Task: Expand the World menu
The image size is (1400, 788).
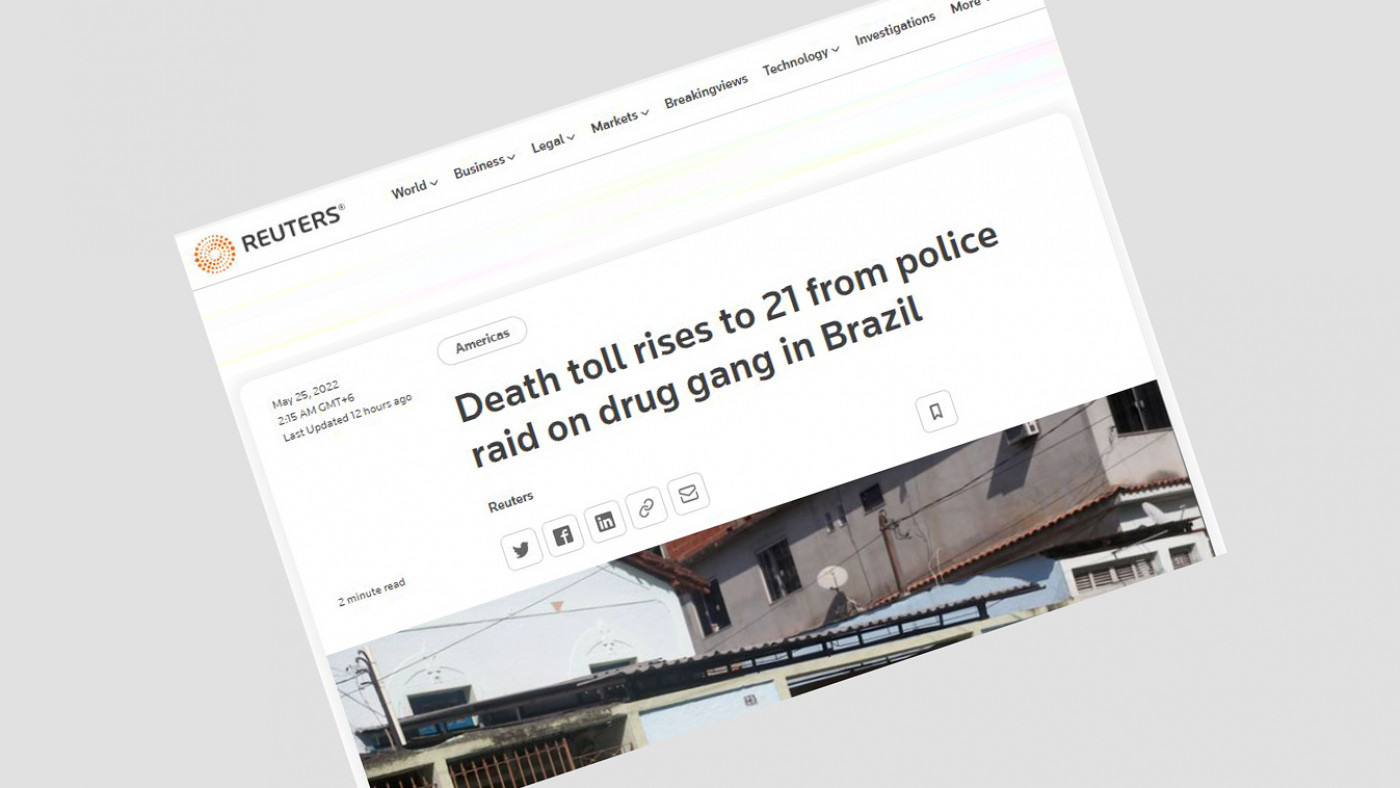Action: pos(414,188)
